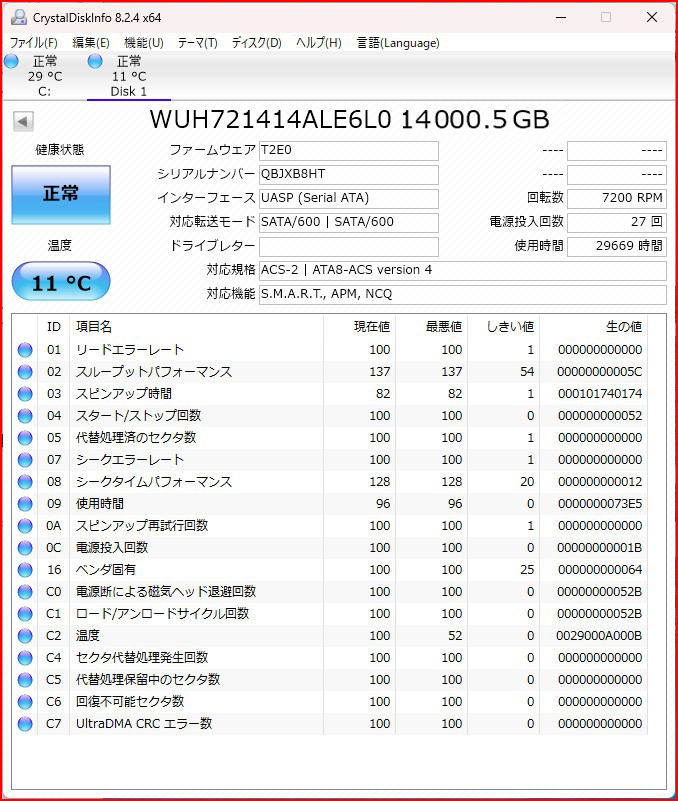
Task: Click status orb for スピンアップ時間 row
Action: coord(25,394)
